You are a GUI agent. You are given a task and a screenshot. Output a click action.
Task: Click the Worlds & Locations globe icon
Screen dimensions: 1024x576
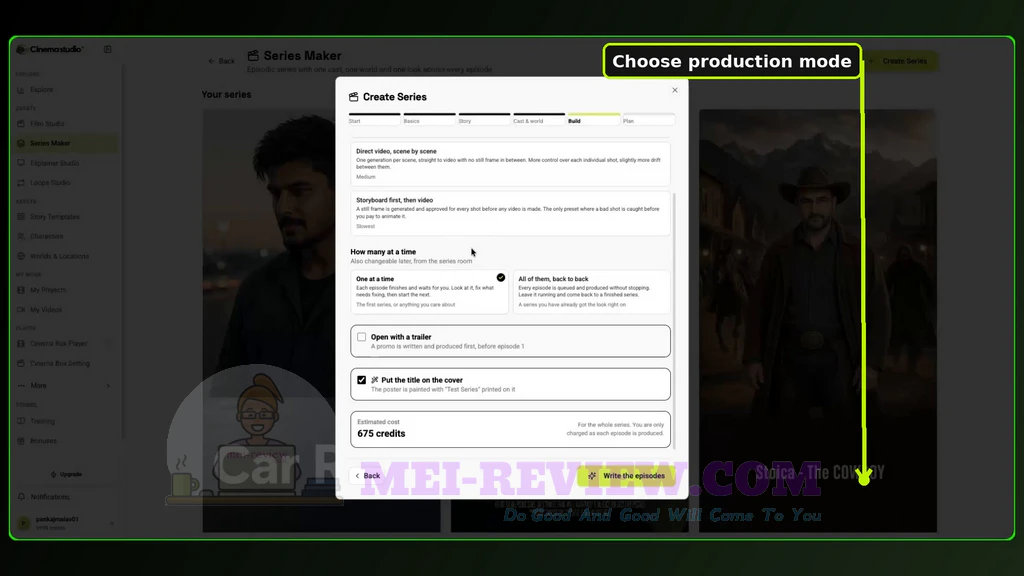click(x=21, y=256)
